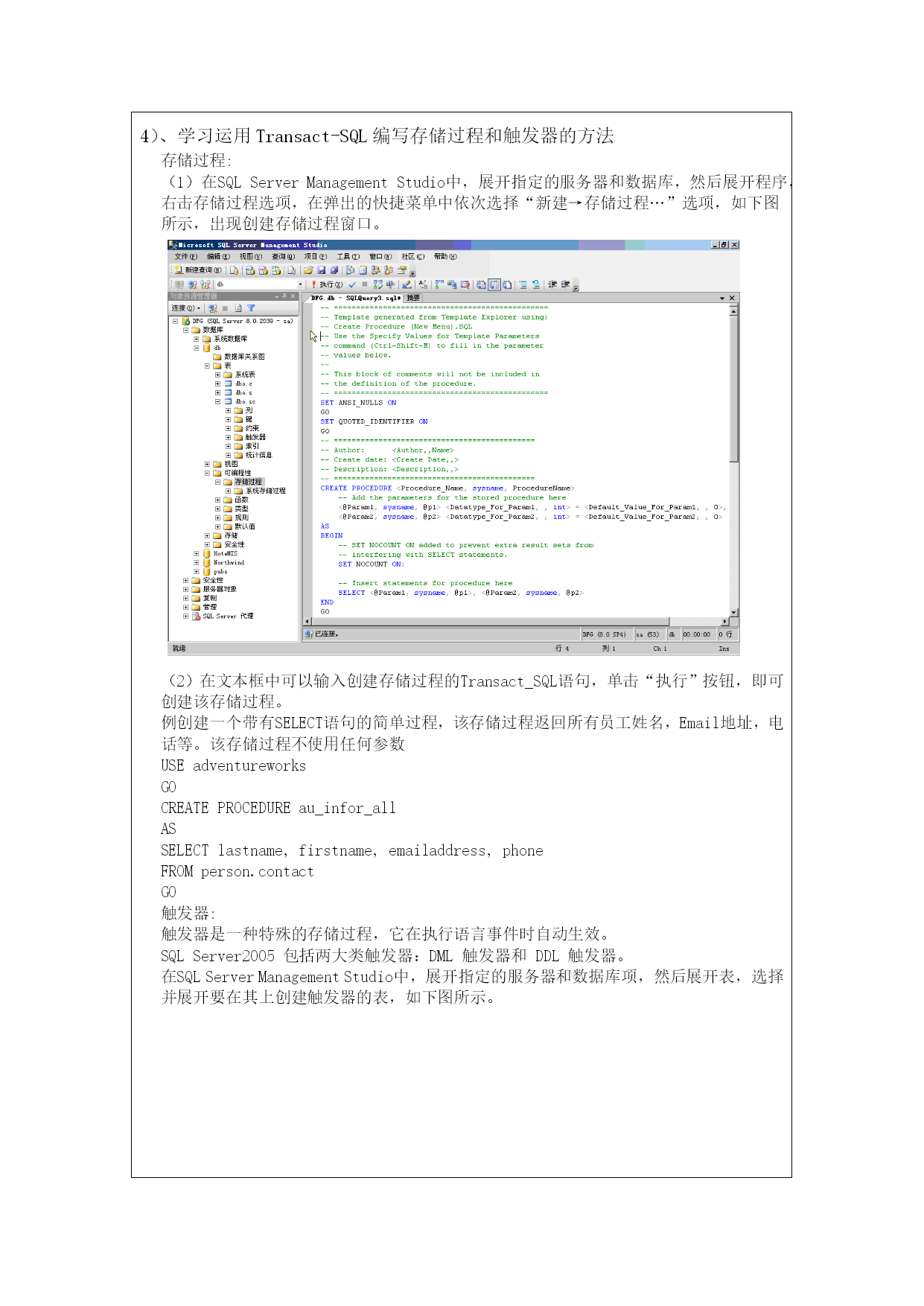The width and height of the screenshot is (924, 1306).
Task: Click the 已连接 status bar text
Action: click(x=326, y=634)
